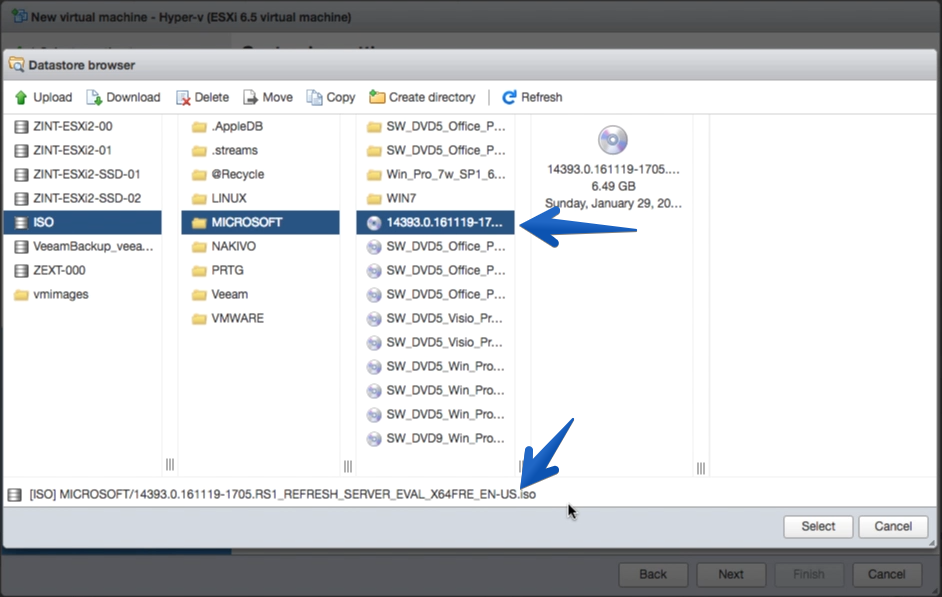
Task: Select the SW_DVD9_Win_Pro... ISO file
Action: coord(436,438)
